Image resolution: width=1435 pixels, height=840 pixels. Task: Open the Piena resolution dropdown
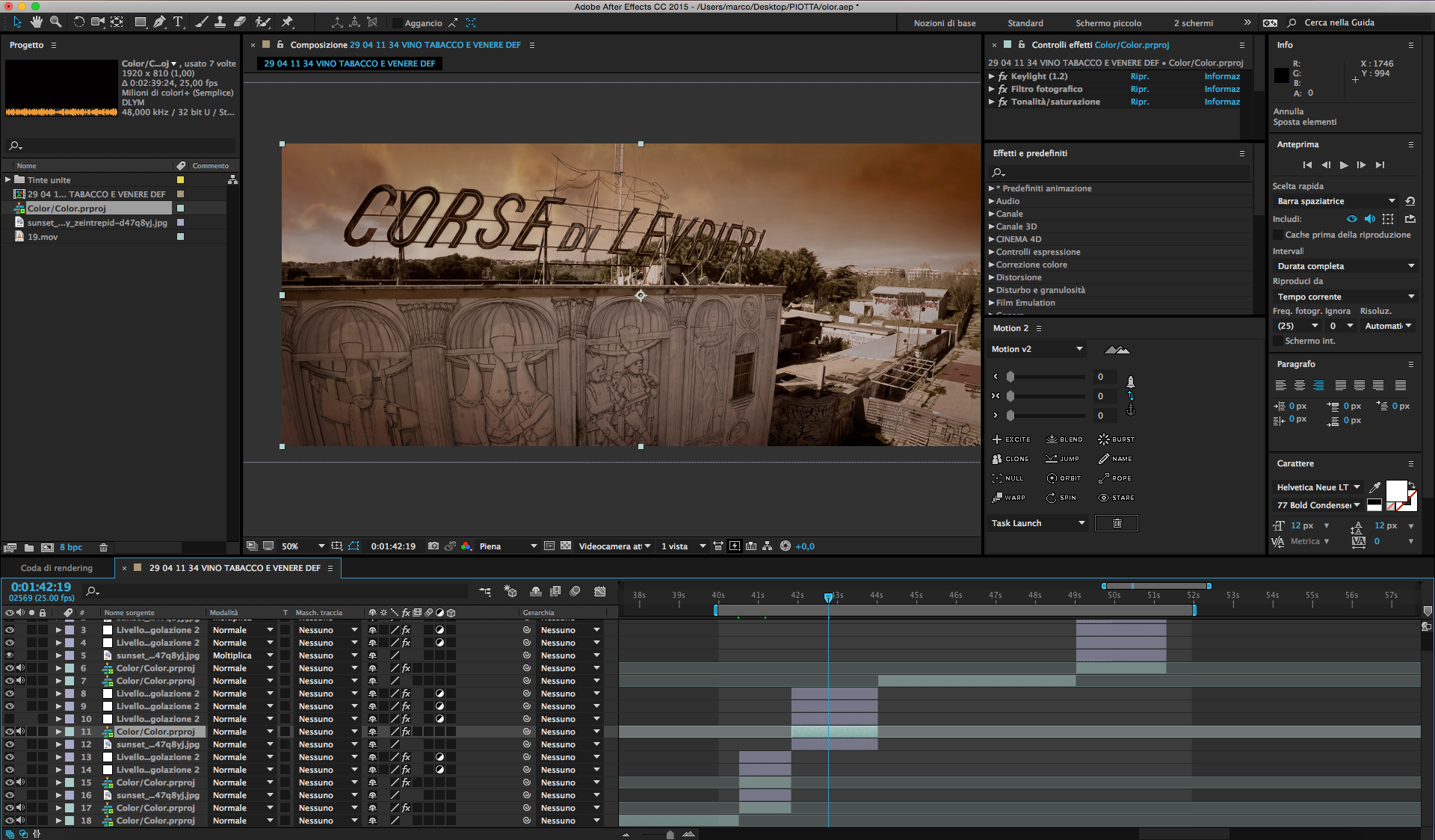507,546
